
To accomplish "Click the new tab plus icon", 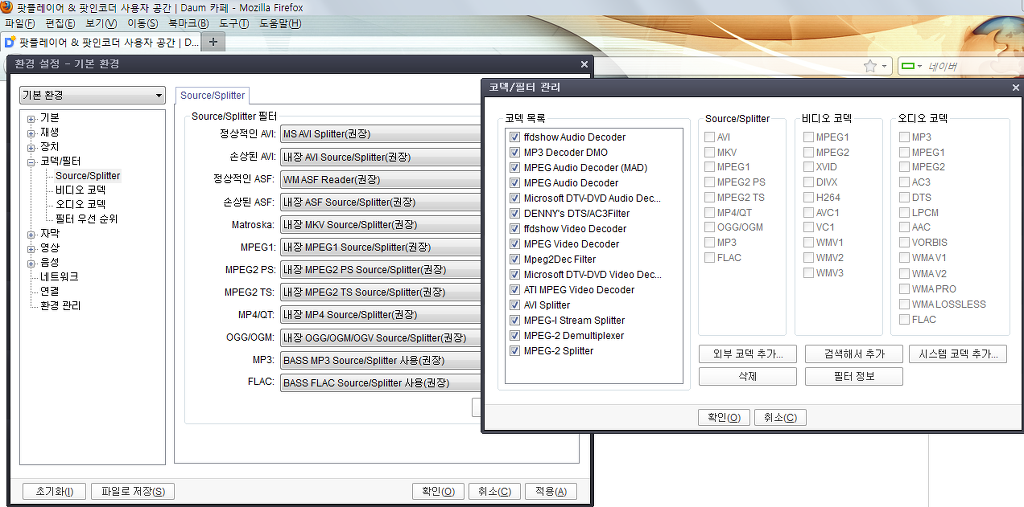I will tap(212, 42).
